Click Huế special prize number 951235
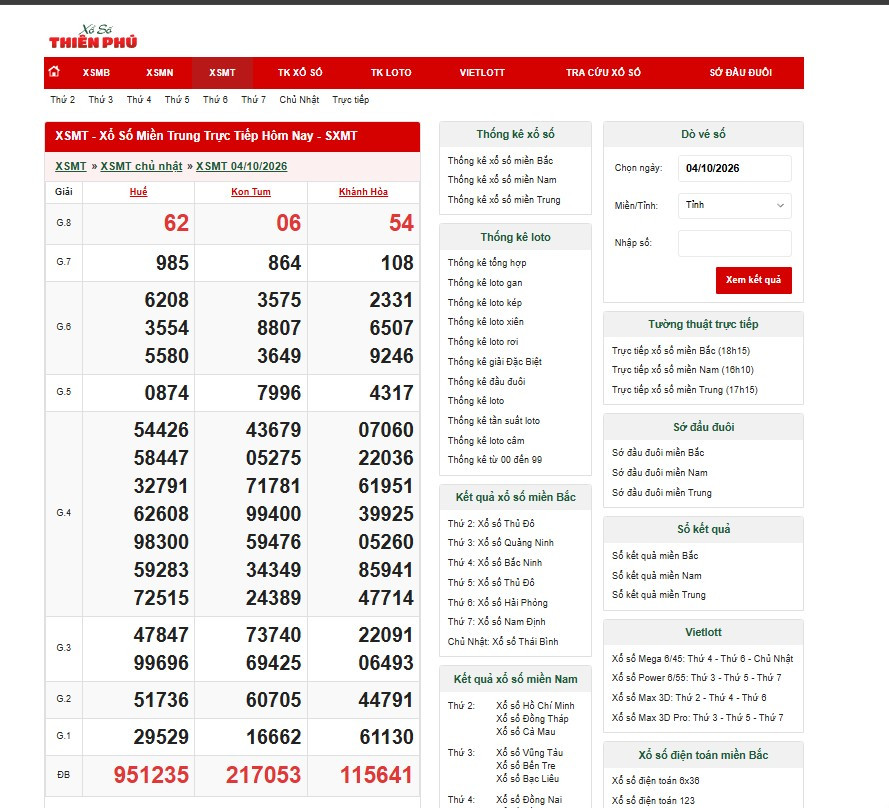 [x=151, y=775]
